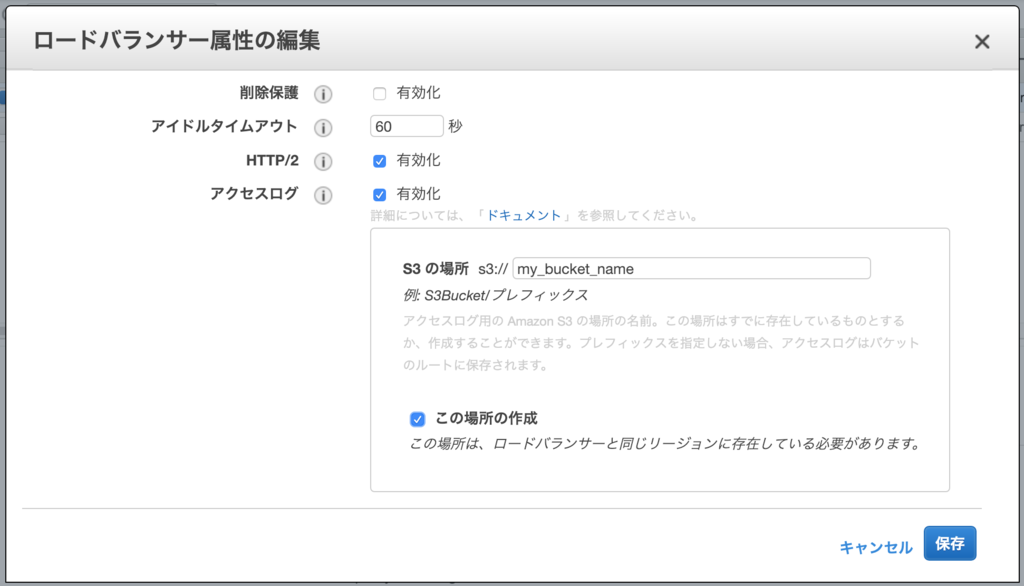This screenshot has height=586, width=1027.
Task: Click the この場所の作成 label text
Action: (x=486, y=418)
